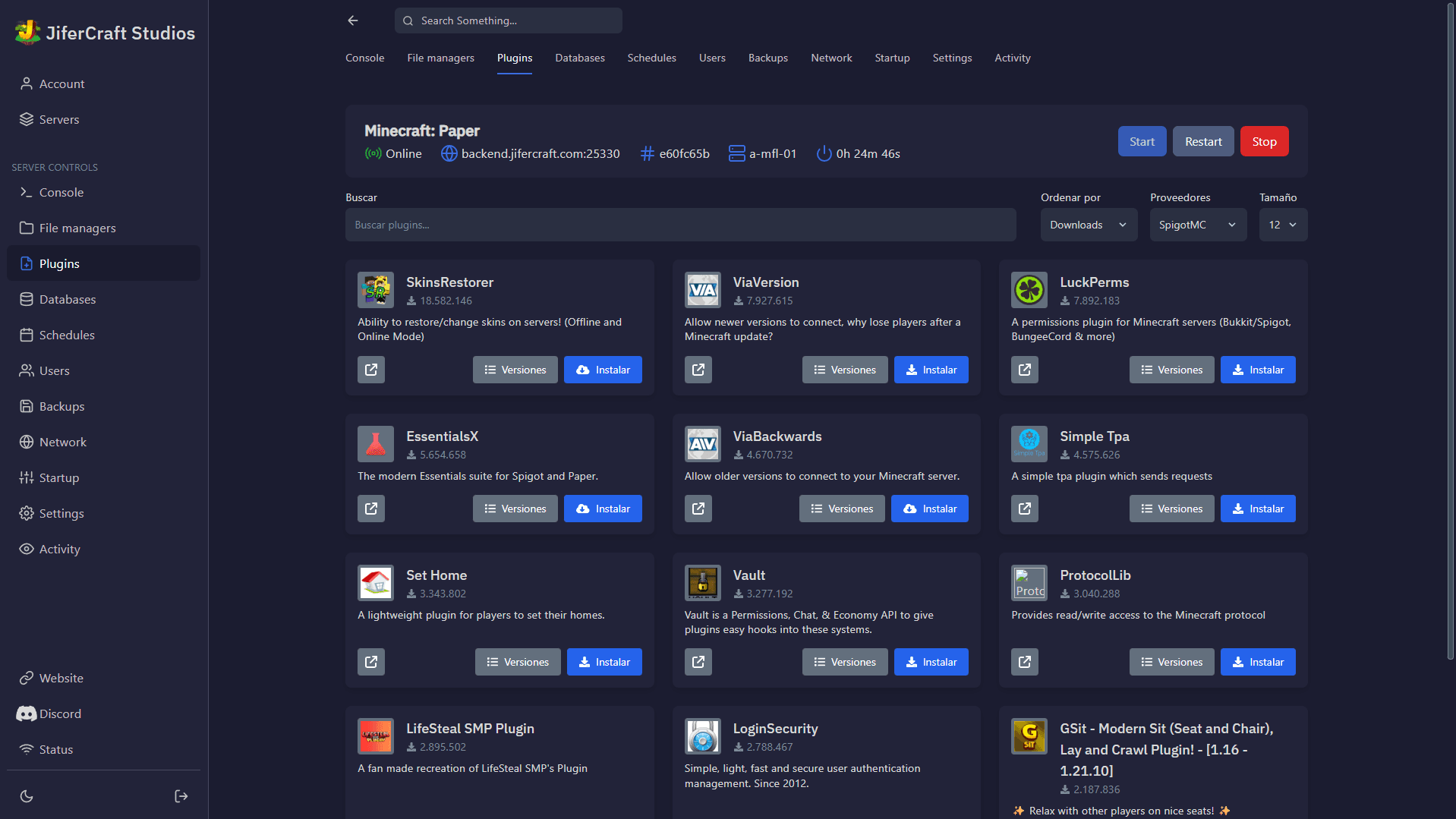This screenshot has height=819, width=1456.
Task: Switch to the Databases tab
Action: [579, 58]
